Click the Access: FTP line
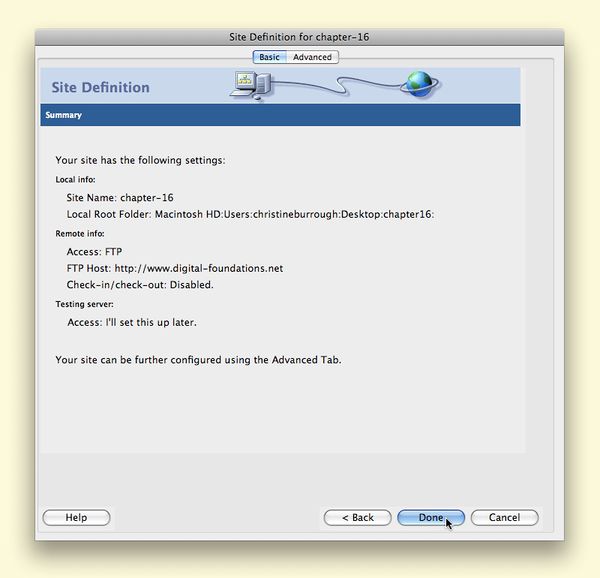The image size is (600, 578). 94,251
